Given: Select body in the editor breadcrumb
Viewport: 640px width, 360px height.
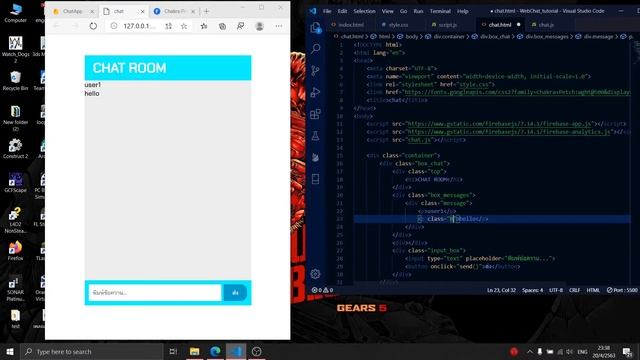Looking at the screenshot, I should click(411, 37).
